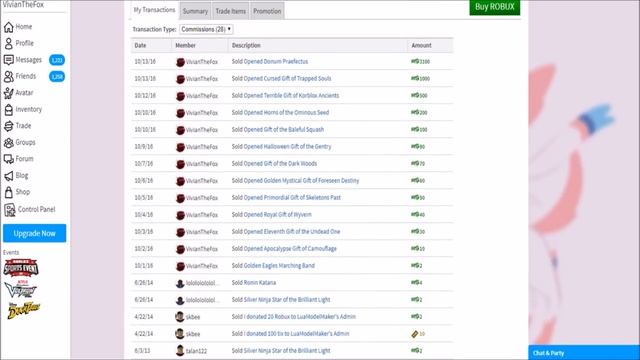The width and height of the screenshot is (640, 360).
Task: Click the 10/9/16 date cell
Action: tap(144, 147)
